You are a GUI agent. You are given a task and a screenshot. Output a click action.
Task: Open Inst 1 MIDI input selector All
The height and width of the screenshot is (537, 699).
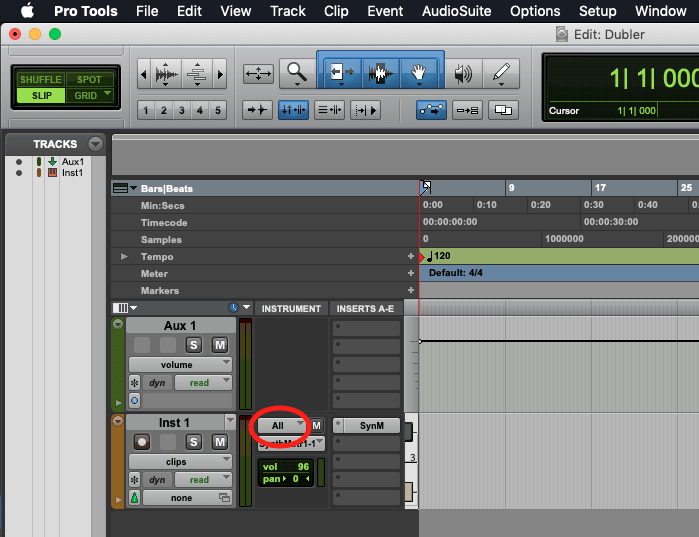[x=281, y=426]
